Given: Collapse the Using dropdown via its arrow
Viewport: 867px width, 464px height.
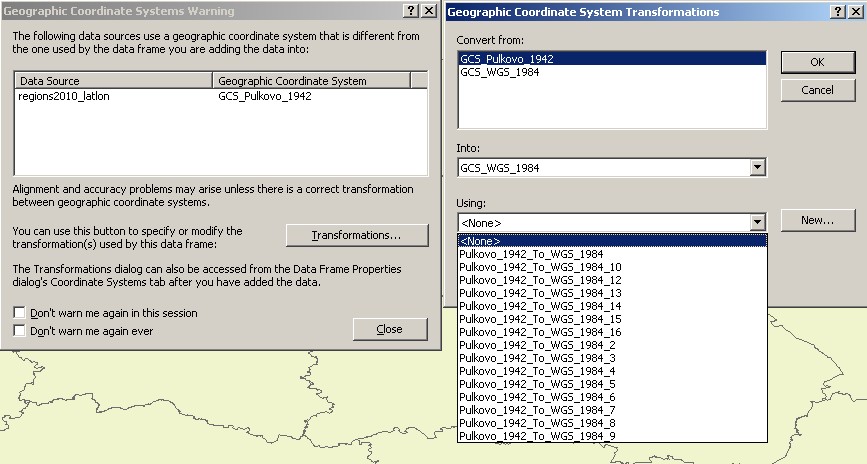Looking at the screenshot, I should pos(758,223).
